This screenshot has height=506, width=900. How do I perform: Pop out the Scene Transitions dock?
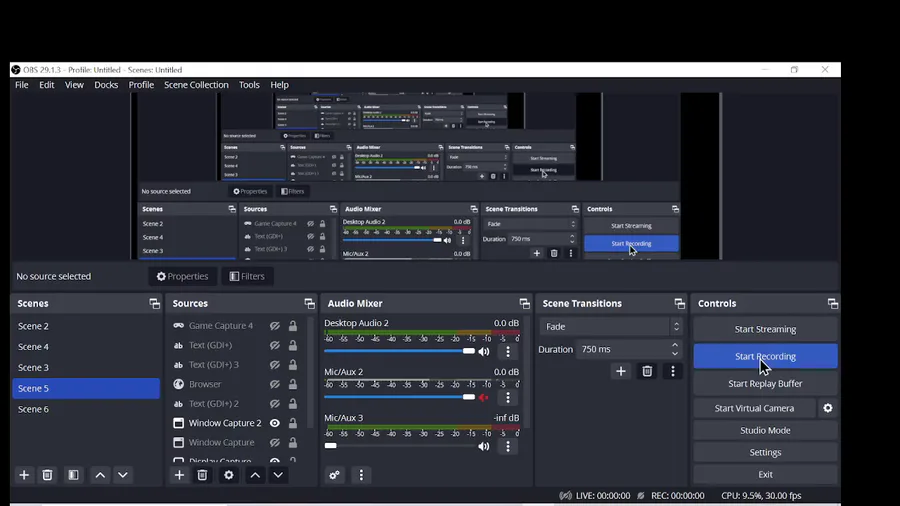(680, 303)
